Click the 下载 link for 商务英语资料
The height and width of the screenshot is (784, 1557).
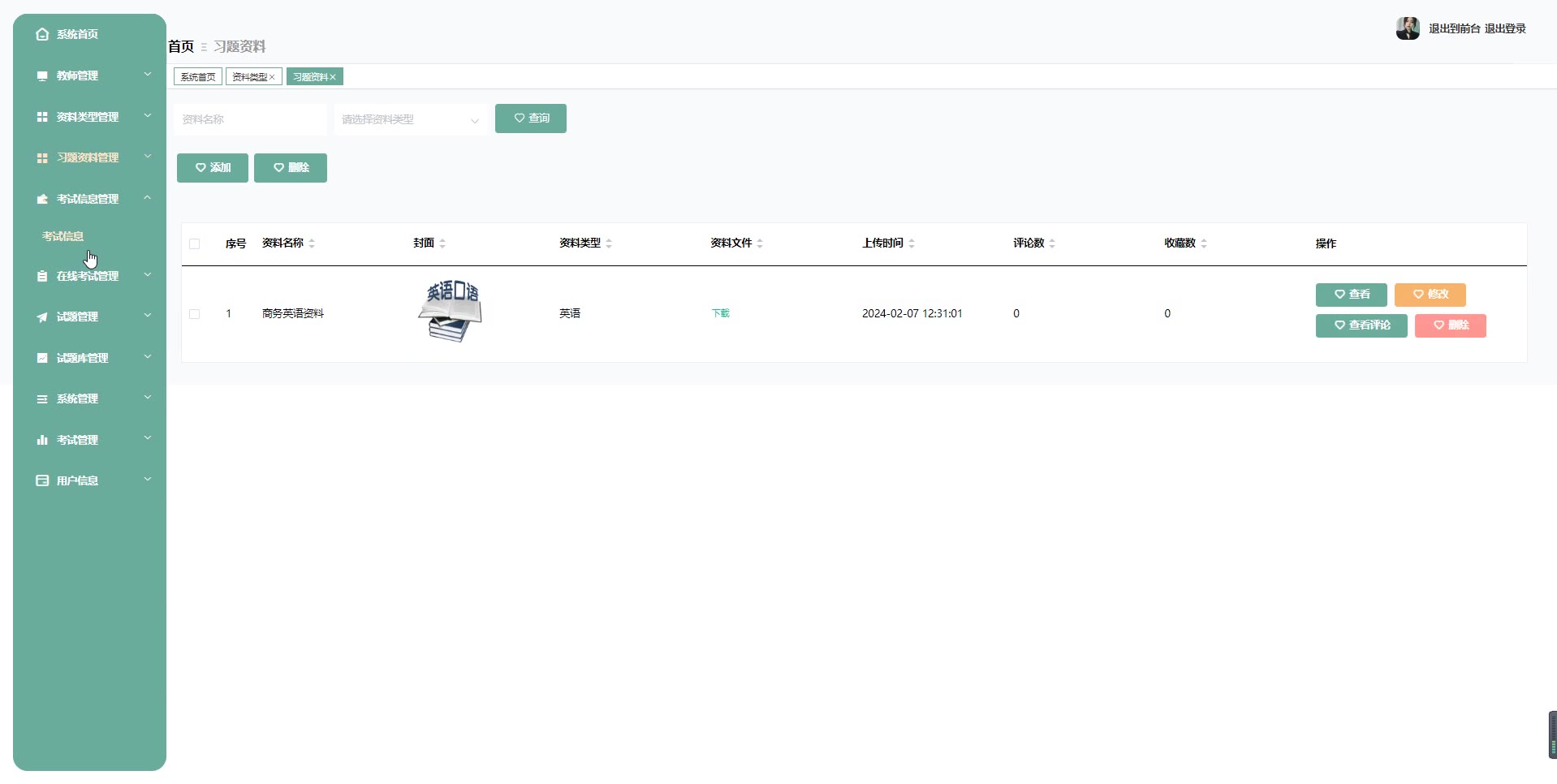pyautogui.click(x=721, y=313)
